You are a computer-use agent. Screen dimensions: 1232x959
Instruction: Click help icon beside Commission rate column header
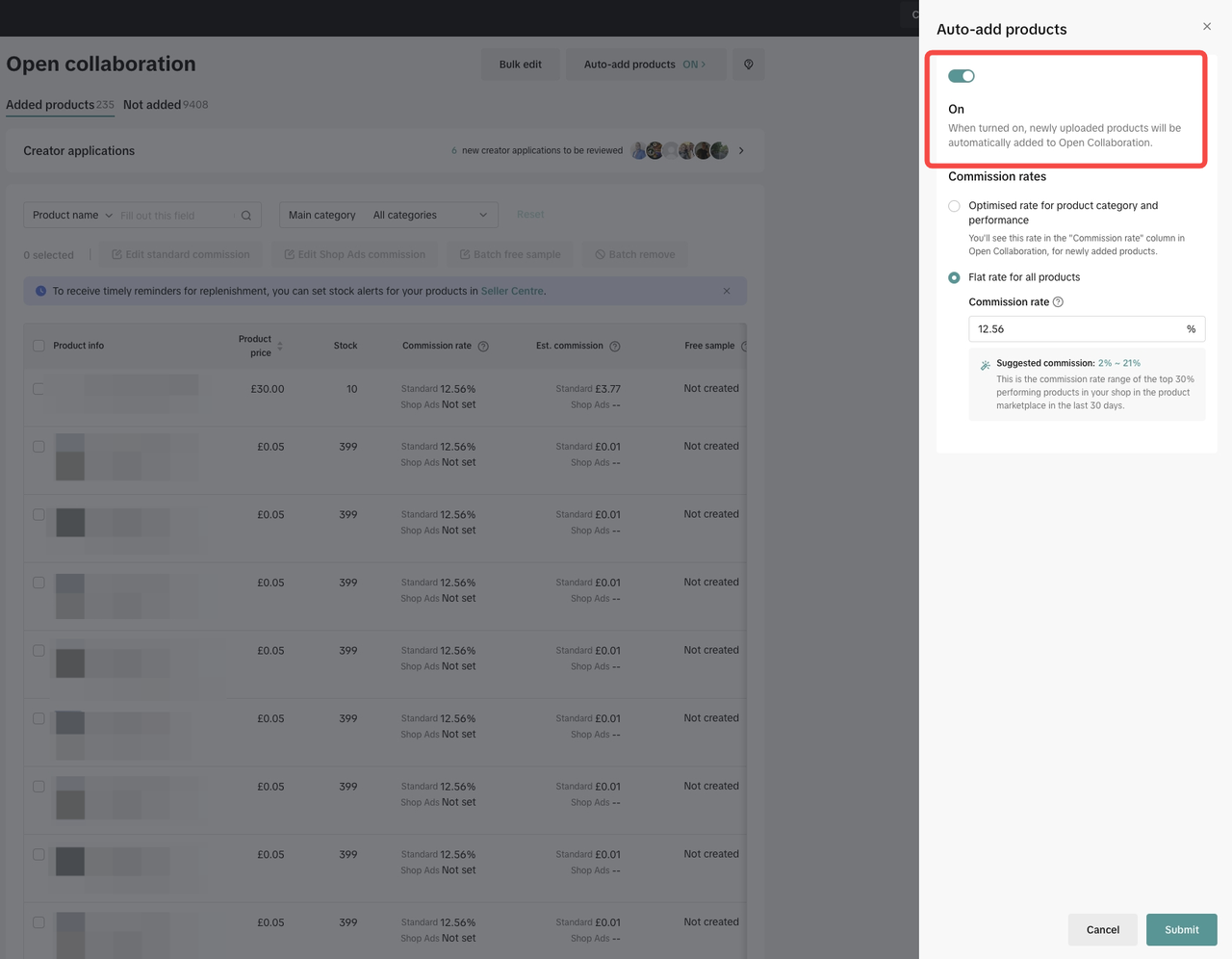point(483,347)
